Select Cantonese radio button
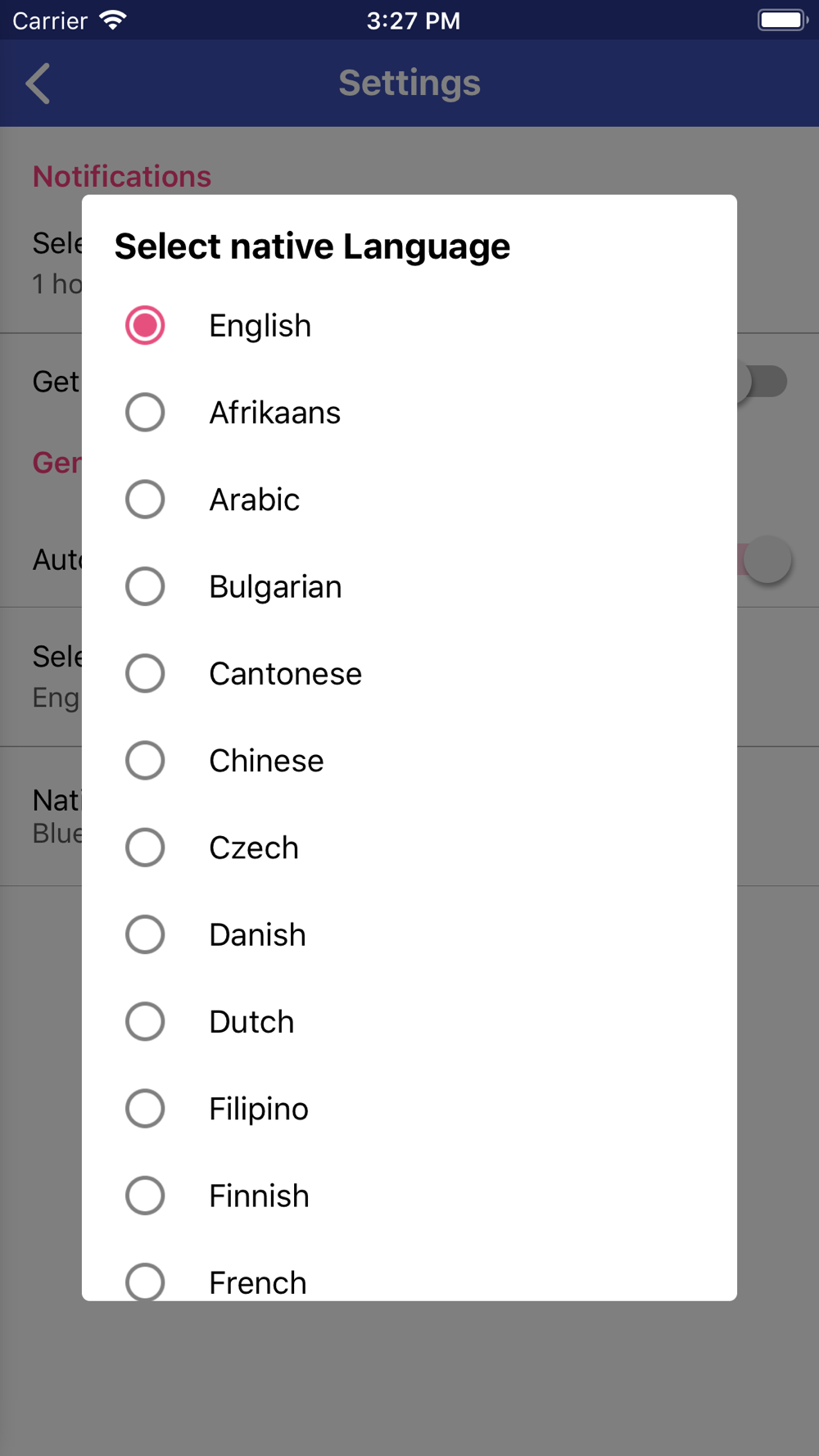The width and height of the screenshot is (819, 1456). [x=145, y=674]
